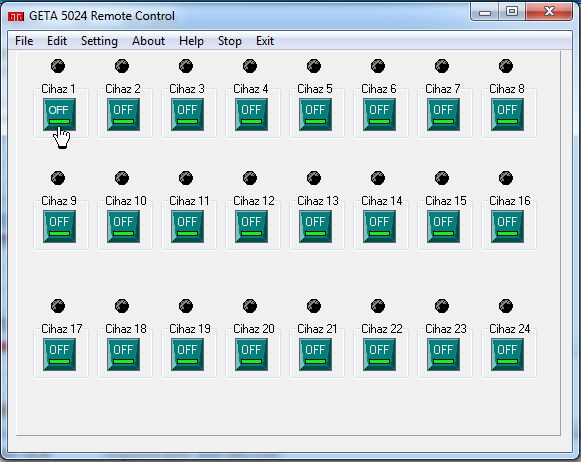Click the black LED above Cihaz 12

(250, 178)
